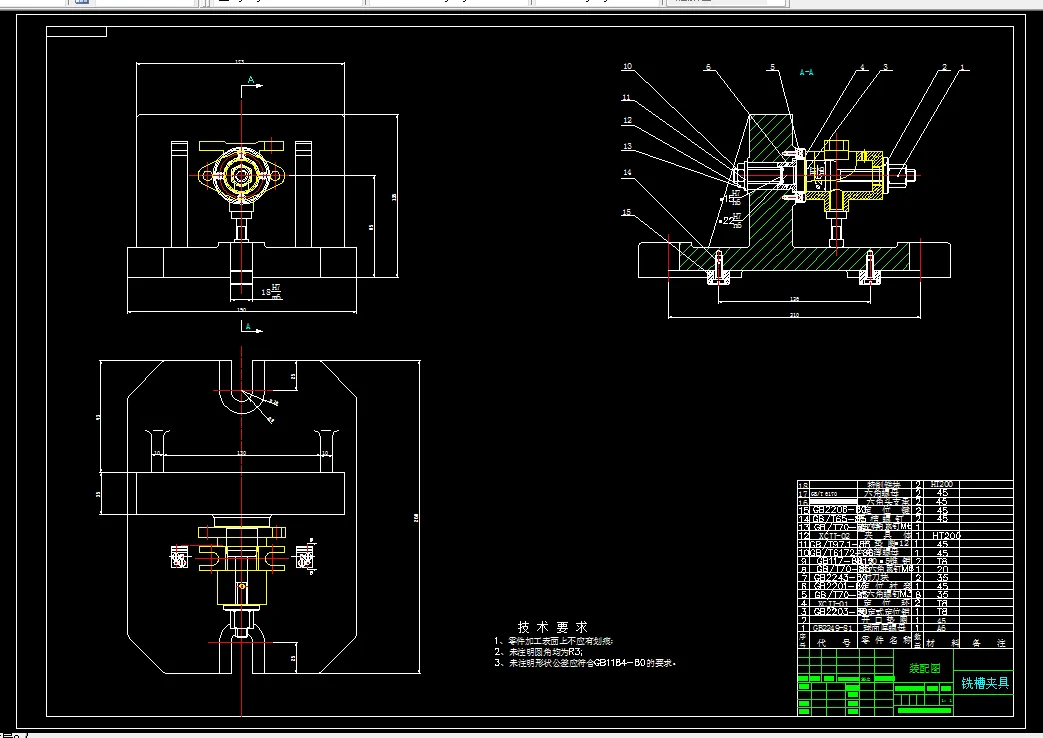Viewport: 1043px width, 738px height.
Task: Click the 装配图 label in title block
Action: (925, 668)
